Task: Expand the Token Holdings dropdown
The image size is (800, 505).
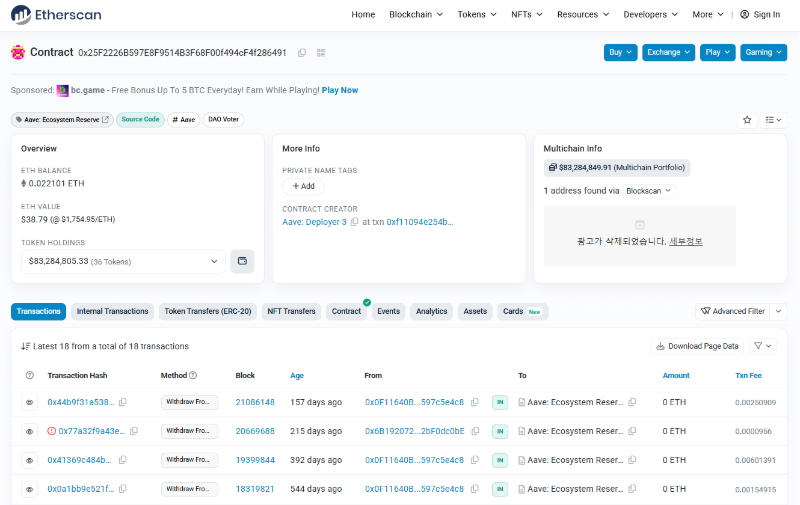Action: 123,261
